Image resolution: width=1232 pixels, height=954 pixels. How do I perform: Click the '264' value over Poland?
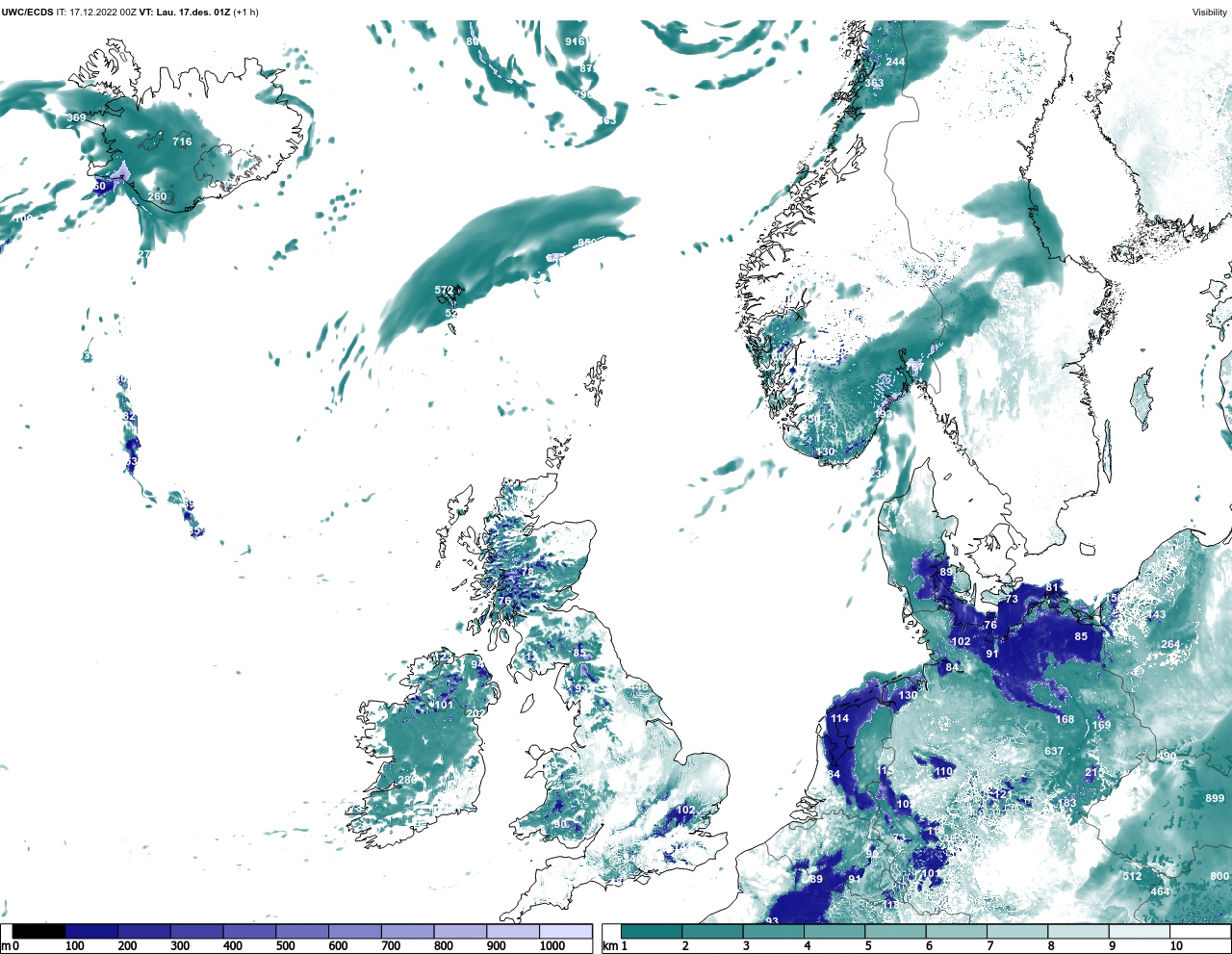point(1170,644)
